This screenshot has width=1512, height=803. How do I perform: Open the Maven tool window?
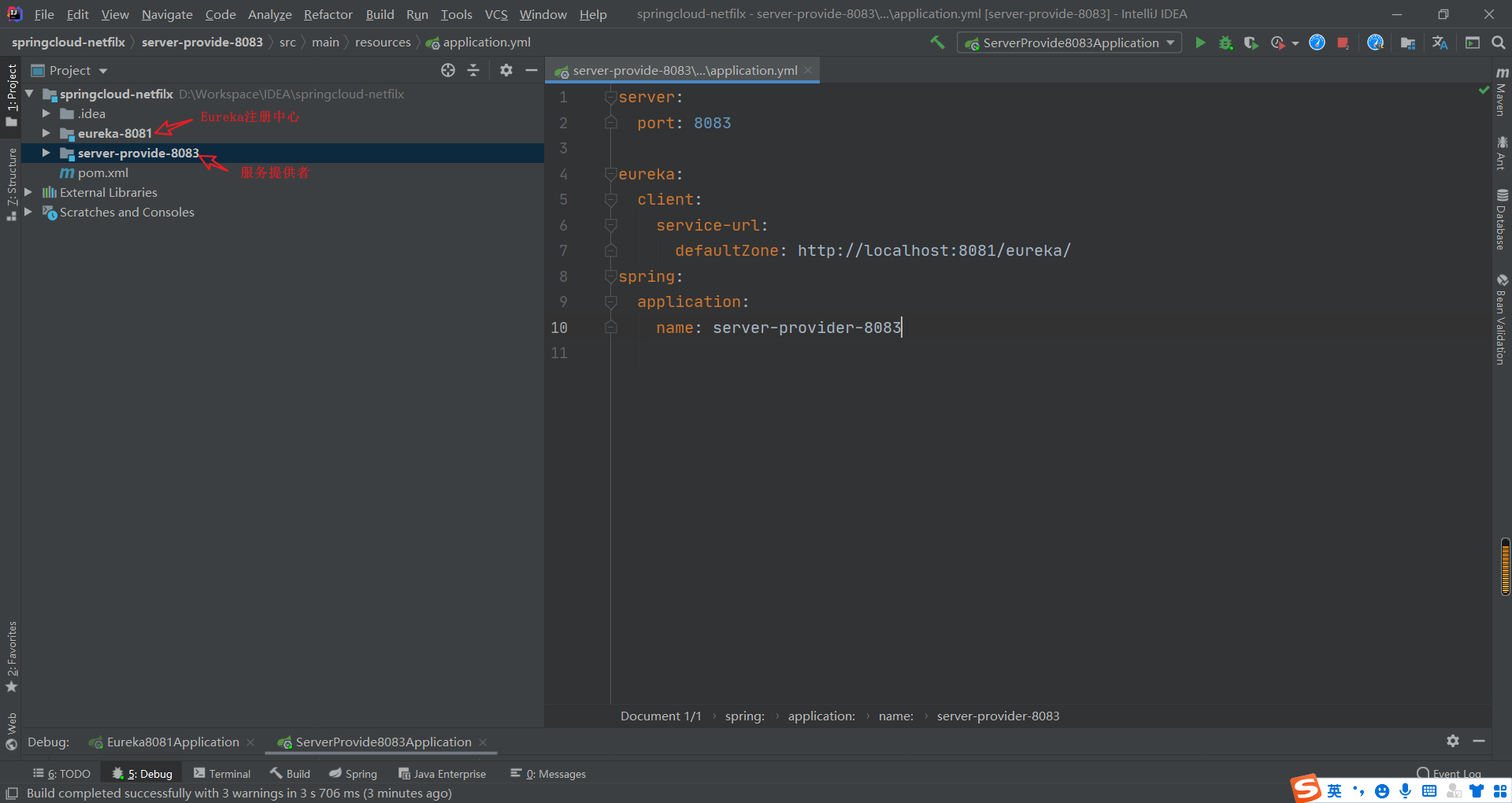point(1502,91)
